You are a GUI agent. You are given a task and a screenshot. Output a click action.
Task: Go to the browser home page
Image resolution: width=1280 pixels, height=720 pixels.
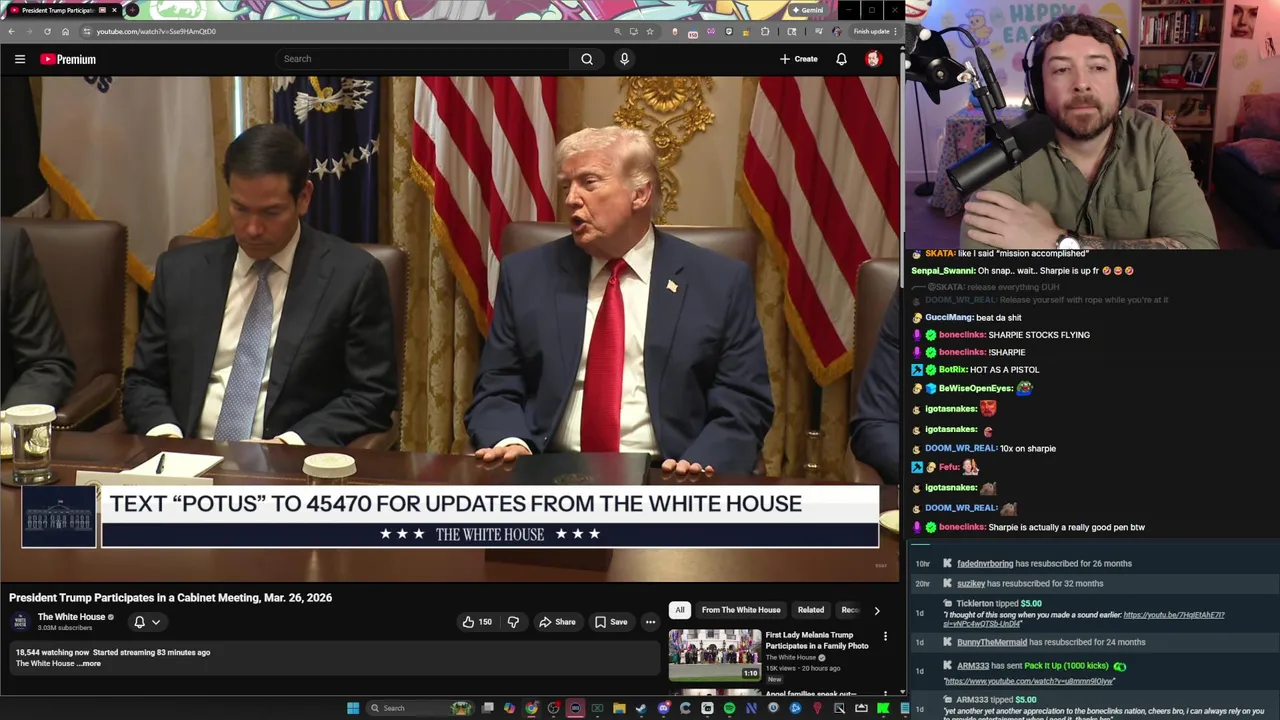65,31
